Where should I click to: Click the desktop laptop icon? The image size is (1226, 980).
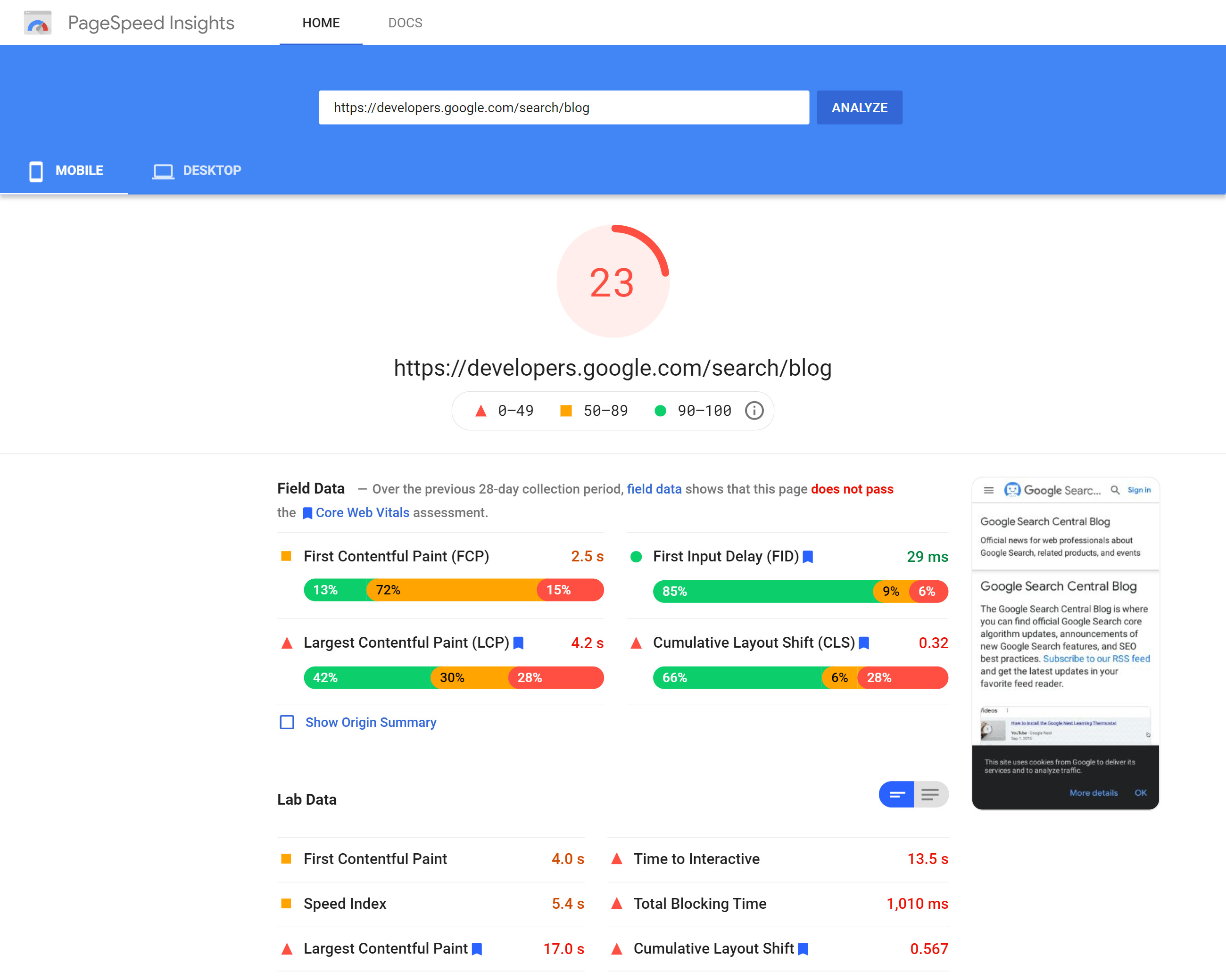pyautogui.click(x=163, y=171)
